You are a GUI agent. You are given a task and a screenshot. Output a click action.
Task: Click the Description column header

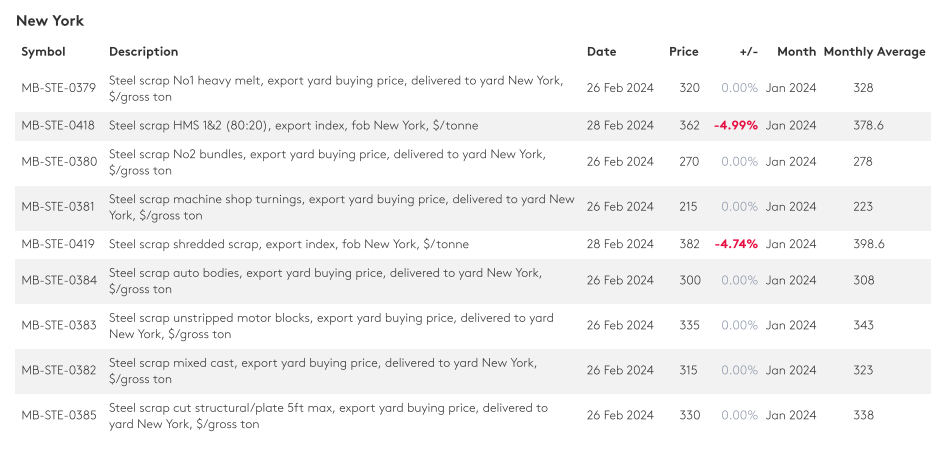coord(143,52)
